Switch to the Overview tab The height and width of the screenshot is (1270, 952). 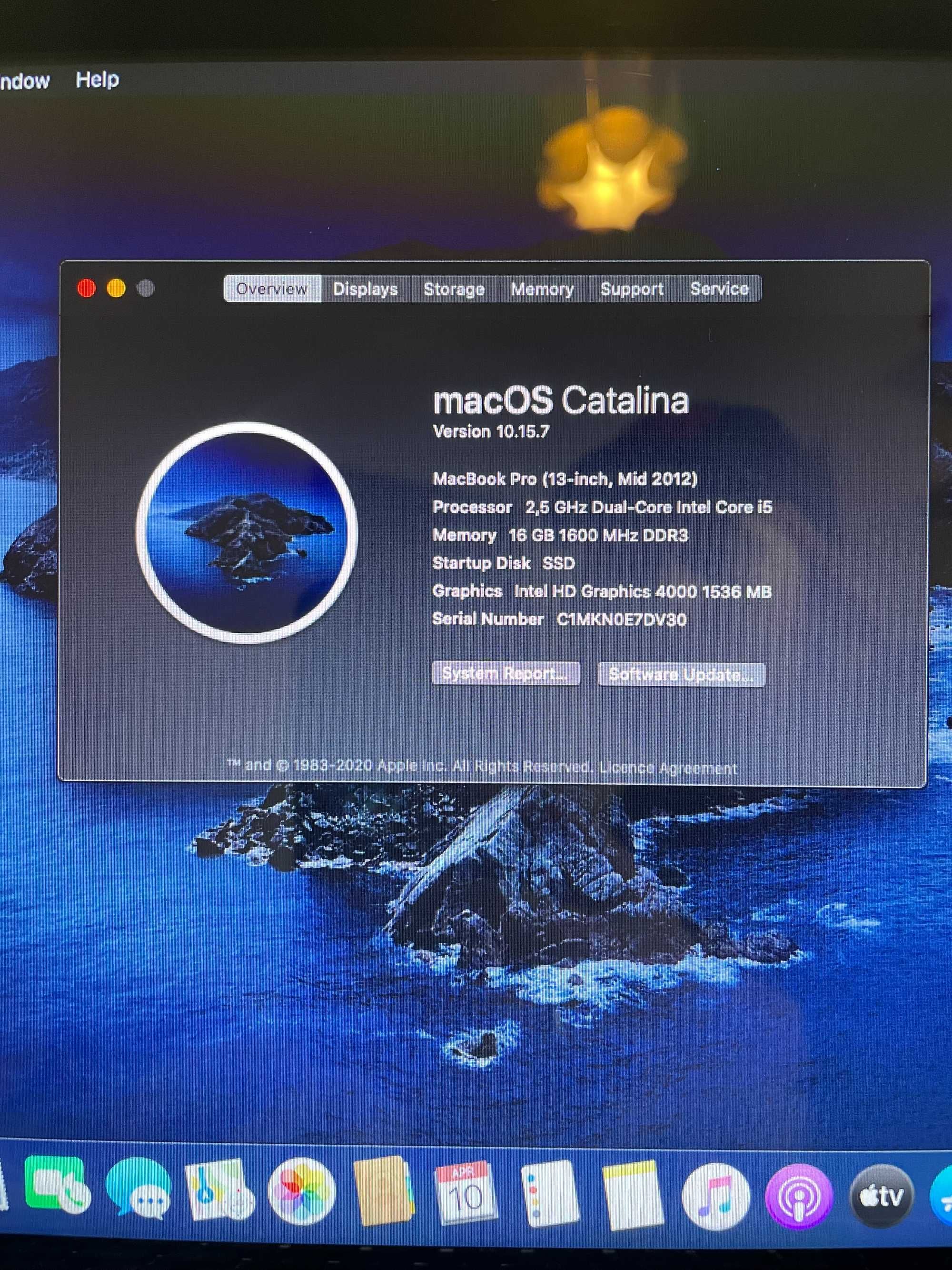272,288
